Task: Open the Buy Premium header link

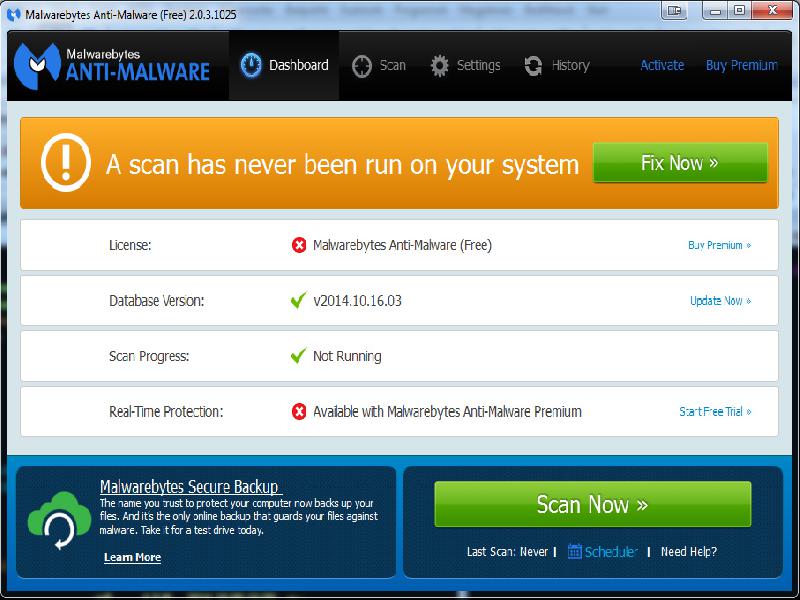Action: (742, 65)
